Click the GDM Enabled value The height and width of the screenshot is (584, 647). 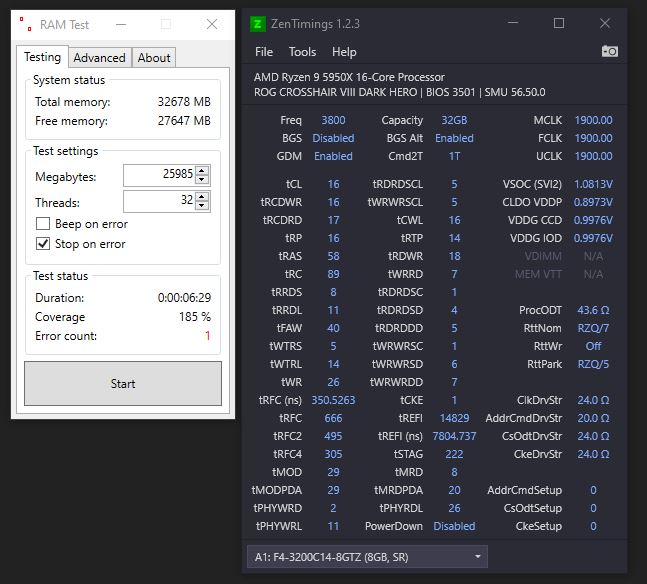(333, 156)
